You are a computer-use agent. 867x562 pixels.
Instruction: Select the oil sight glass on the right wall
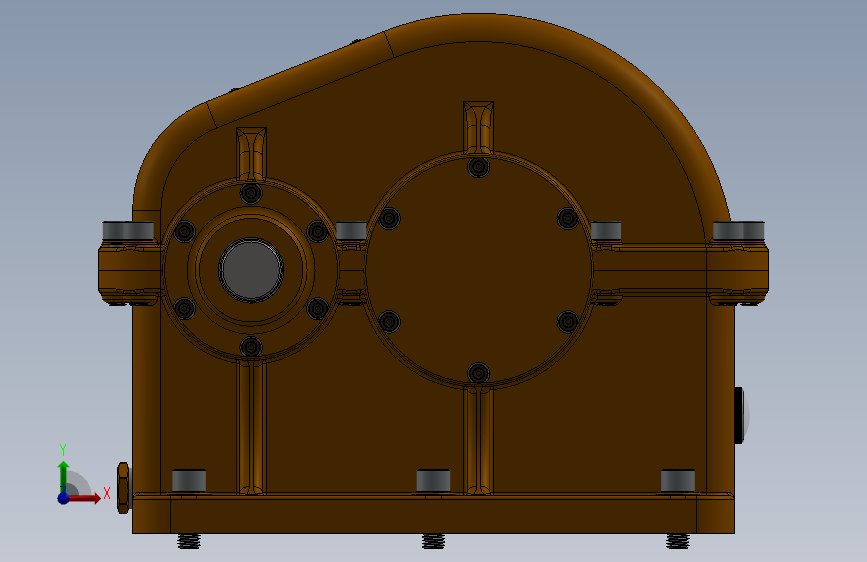(741, 415)
